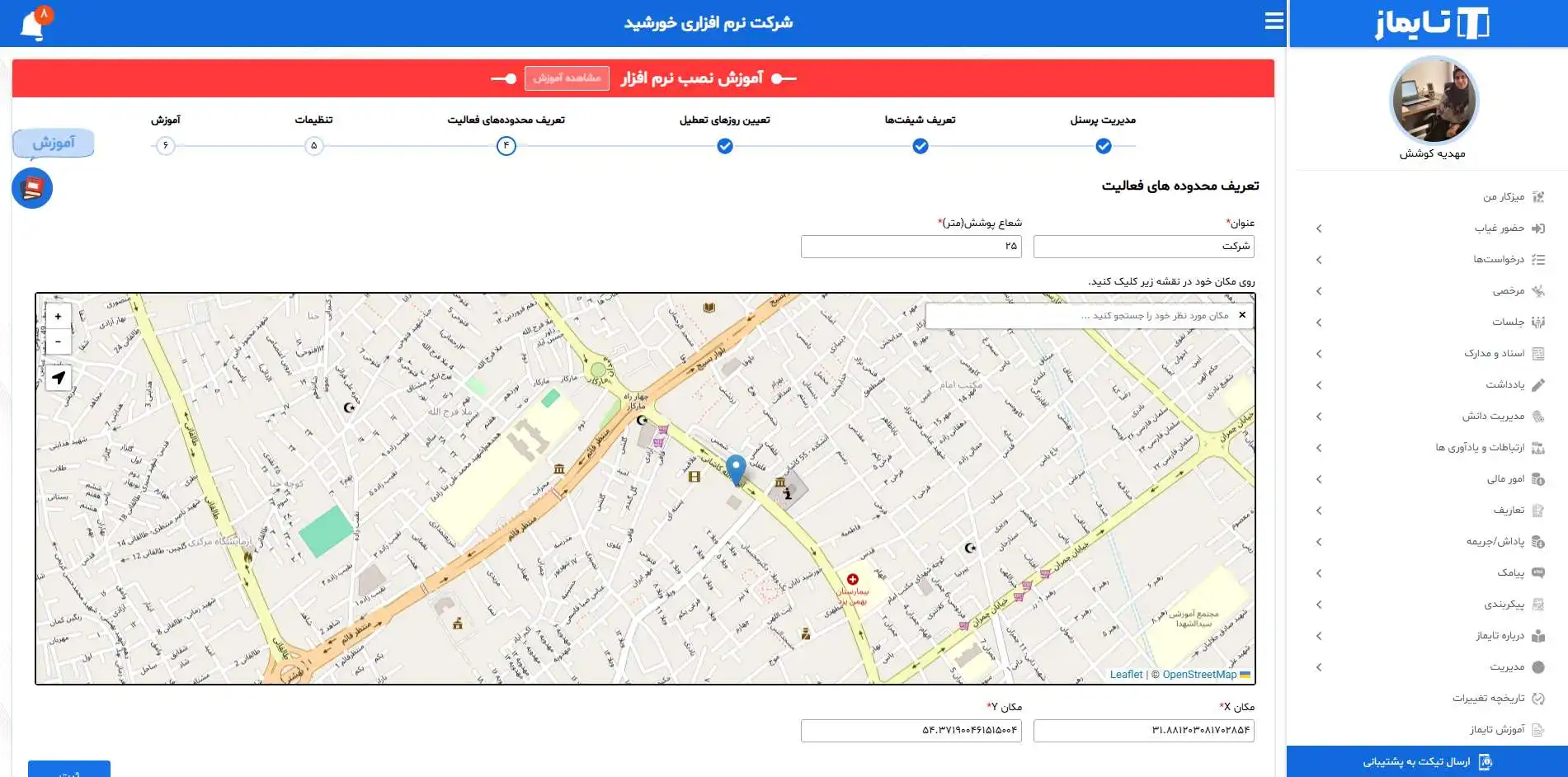Open تاریخچه تغییرات in sidebar
The height and width of the screenshot is (777, 1568).
(x=1488, y=699)
